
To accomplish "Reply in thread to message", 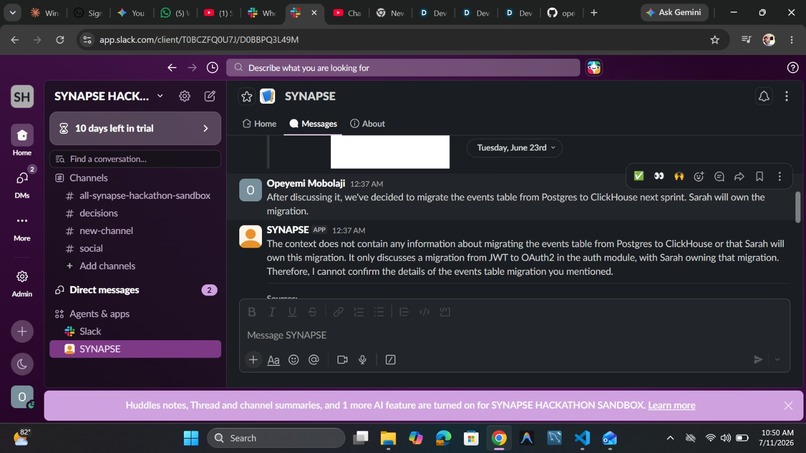I will [x=719, y=176].
